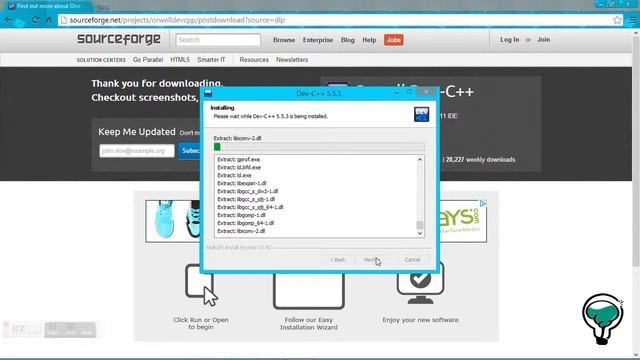Image resolution: width=640 pixels, height=360 pixels.
Task: Open the Help menu
Action: click(369, 40)
